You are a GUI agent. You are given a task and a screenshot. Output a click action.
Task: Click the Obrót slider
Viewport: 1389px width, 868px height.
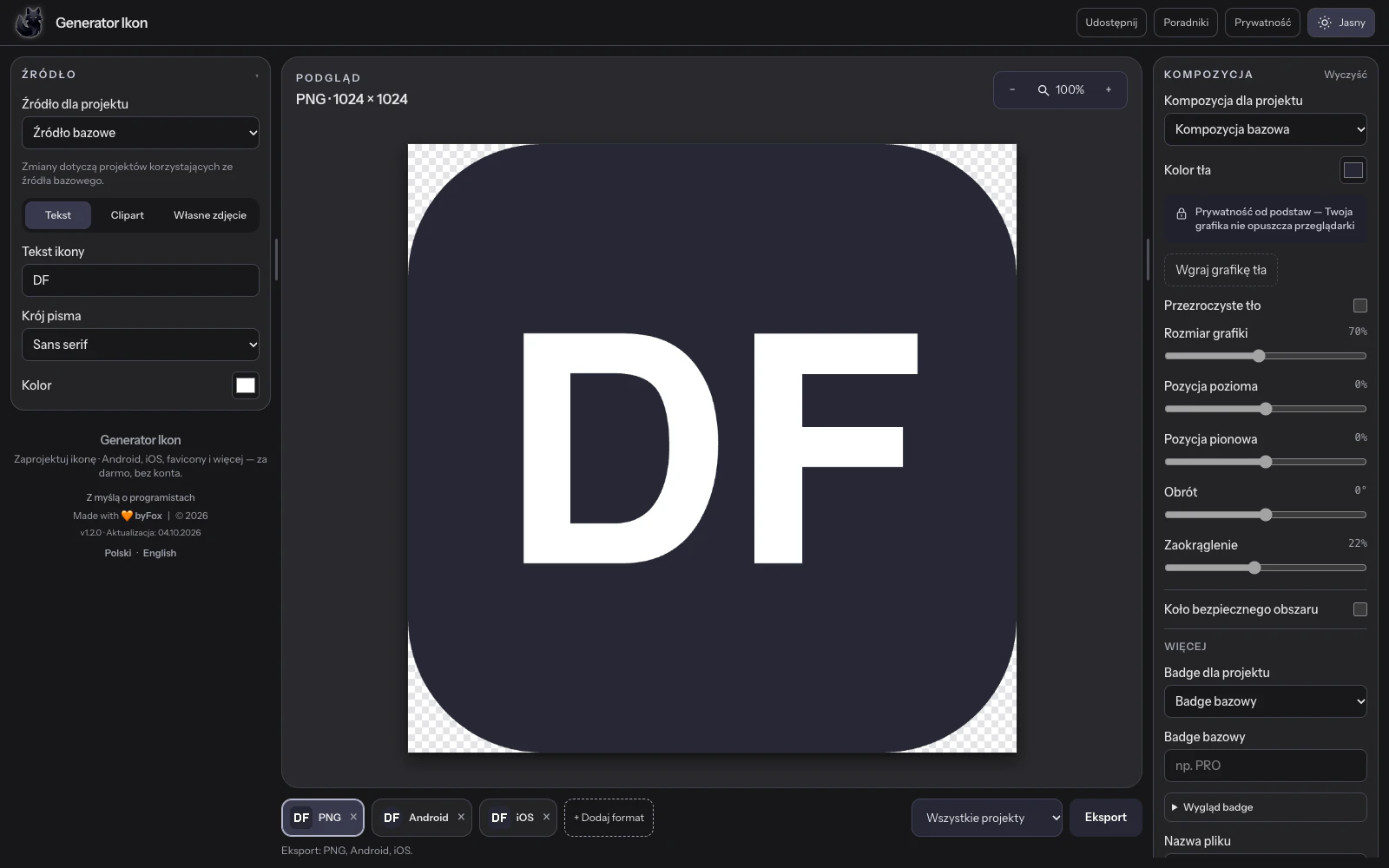1266,515
